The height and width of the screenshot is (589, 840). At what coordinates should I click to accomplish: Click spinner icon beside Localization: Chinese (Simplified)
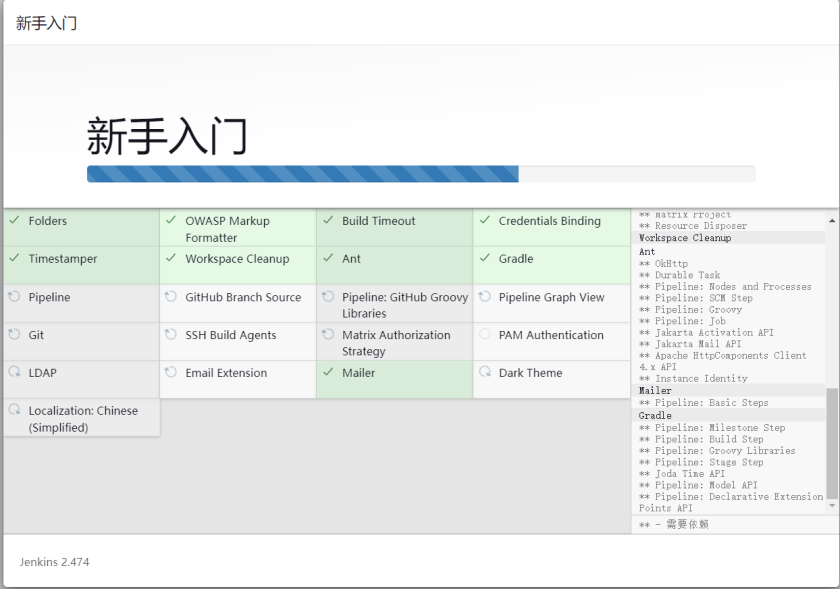click(14, 410)
